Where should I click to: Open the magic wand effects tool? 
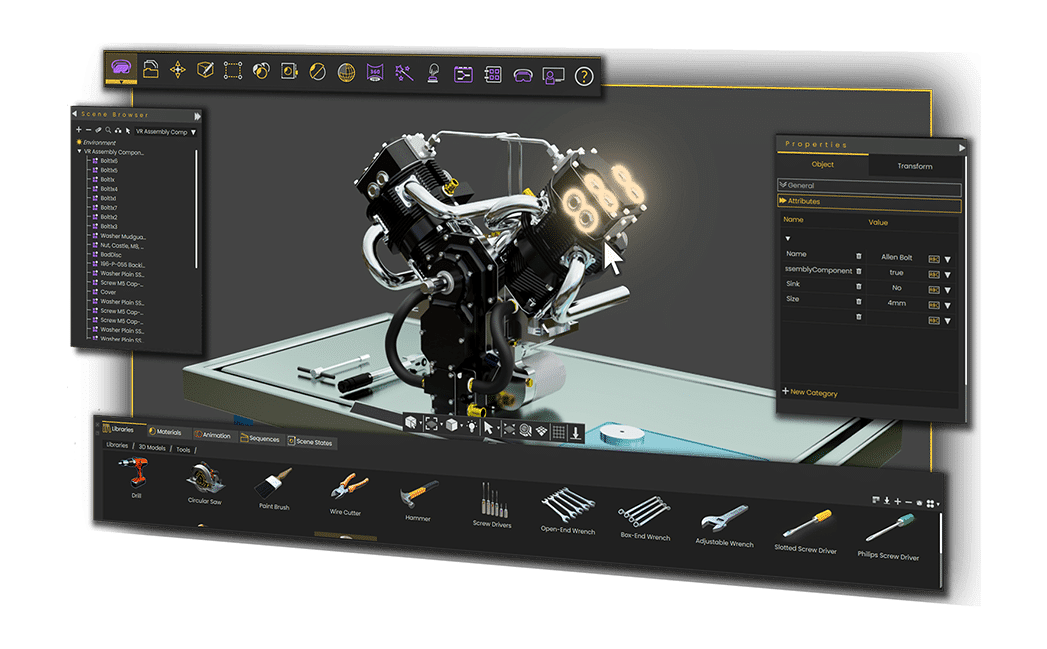404,72
